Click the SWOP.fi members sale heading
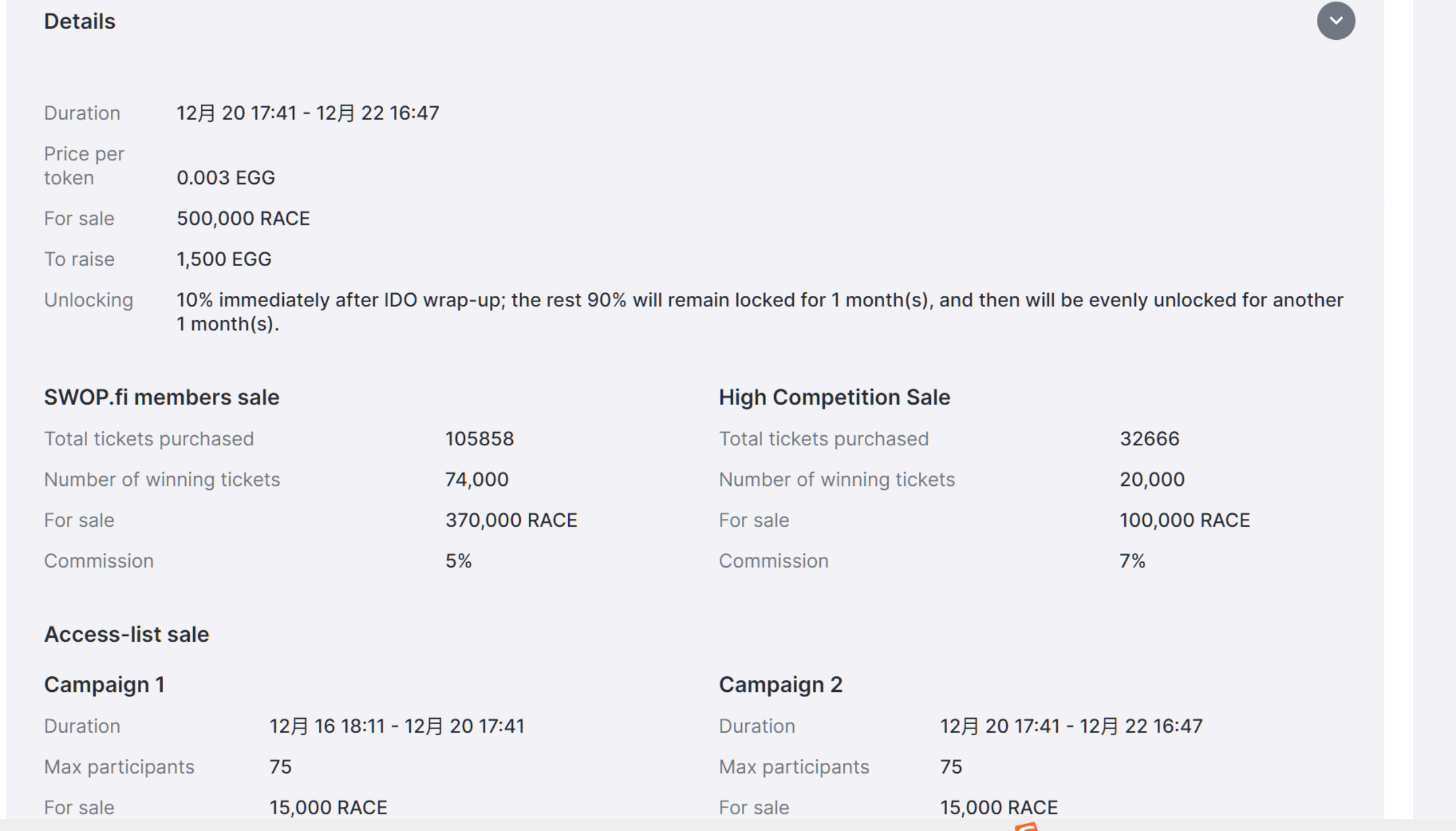This screenshot has height=831, width=1456. [x=162, y=398]
